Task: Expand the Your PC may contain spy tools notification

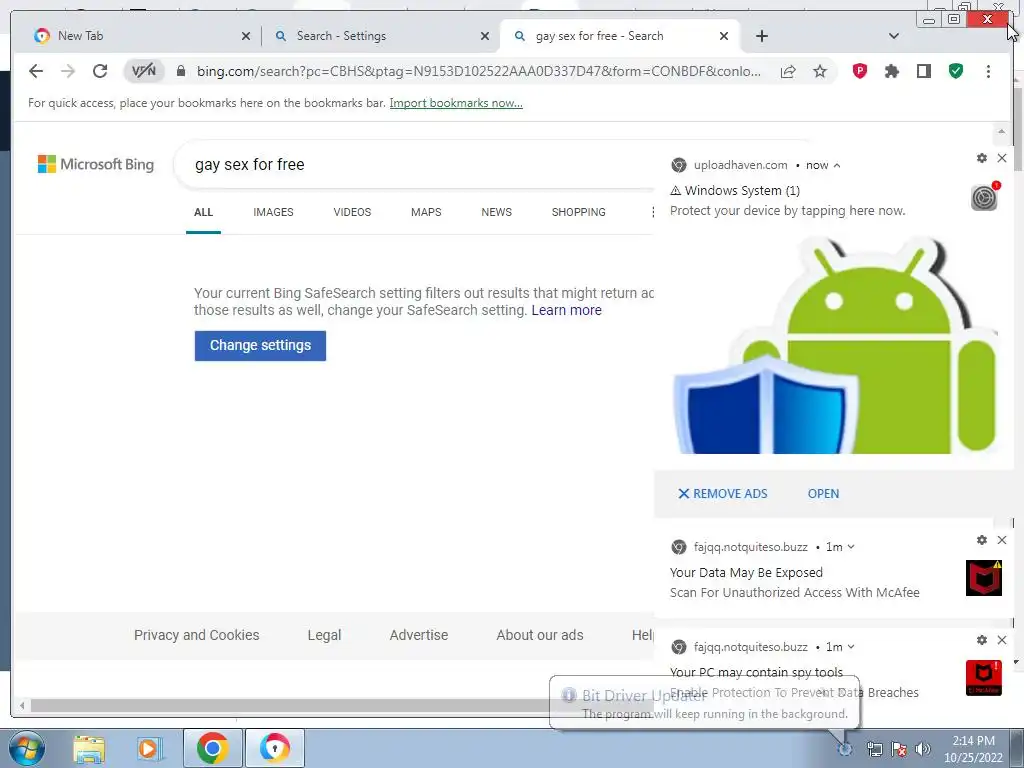Action: point(850,647)
